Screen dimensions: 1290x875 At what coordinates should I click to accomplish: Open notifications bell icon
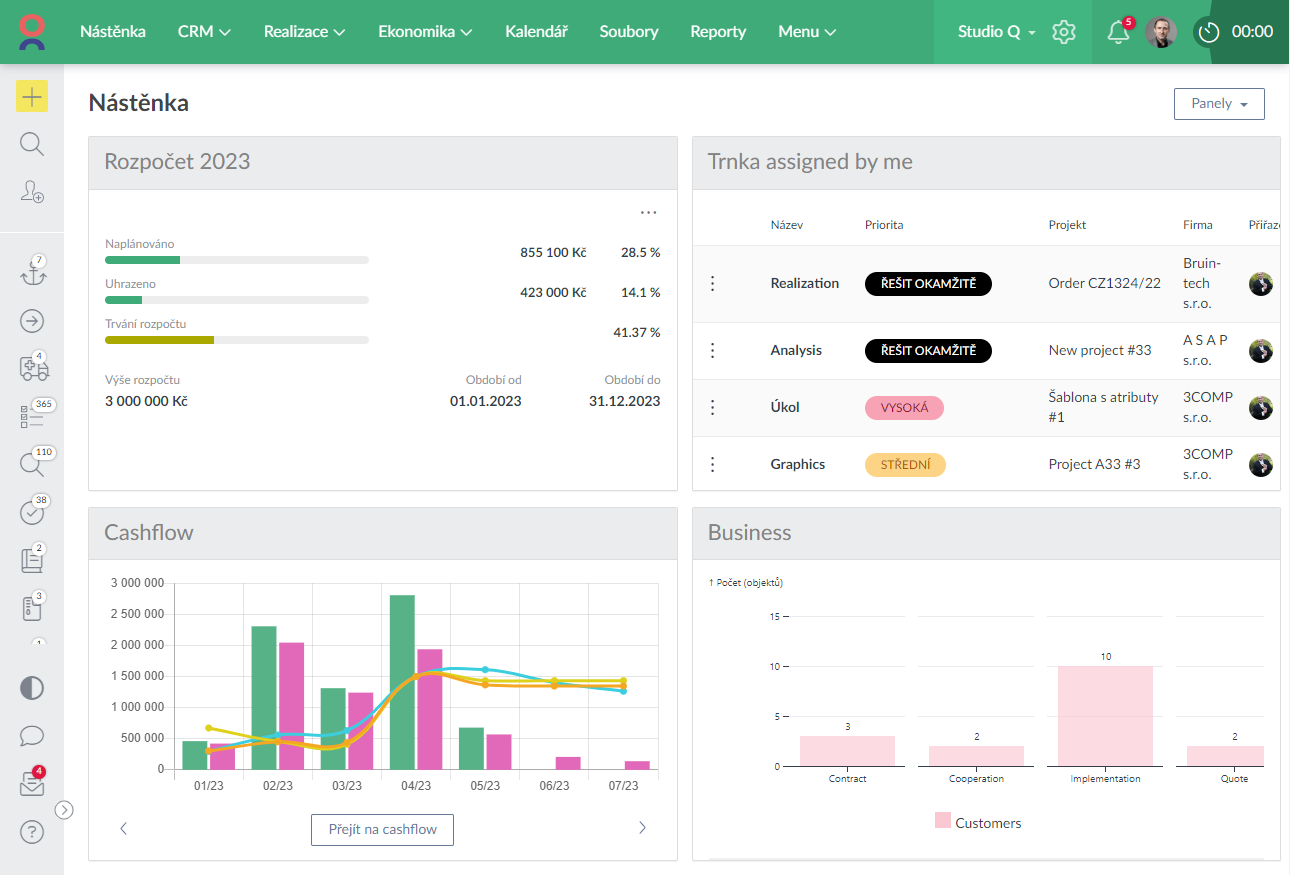click(x=1118, y=32)
